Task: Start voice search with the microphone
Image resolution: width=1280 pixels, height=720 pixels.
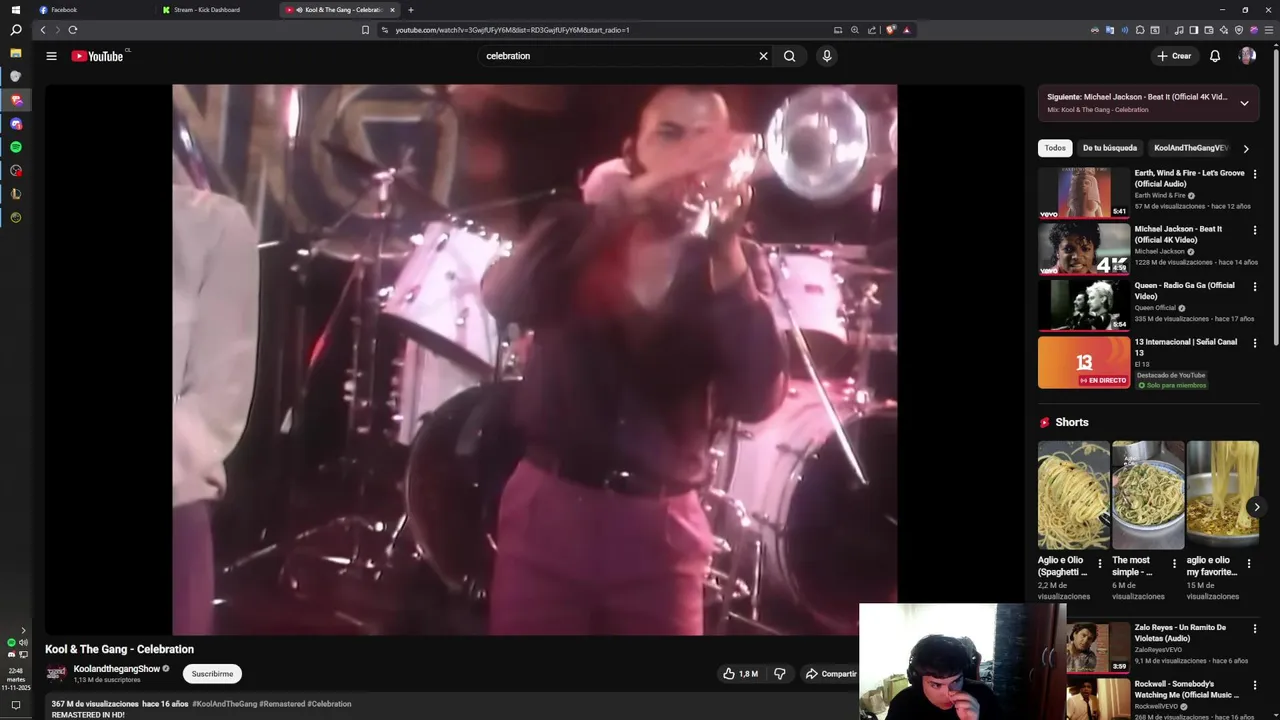Action: pyautogui.click(x=826, y=56)
